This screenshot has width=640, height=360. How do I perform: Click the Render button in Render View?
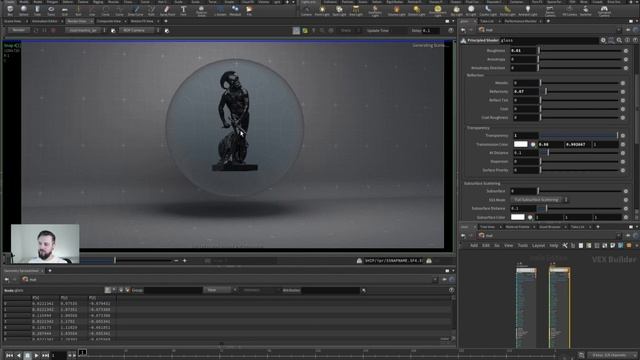[x=18, y=30]
